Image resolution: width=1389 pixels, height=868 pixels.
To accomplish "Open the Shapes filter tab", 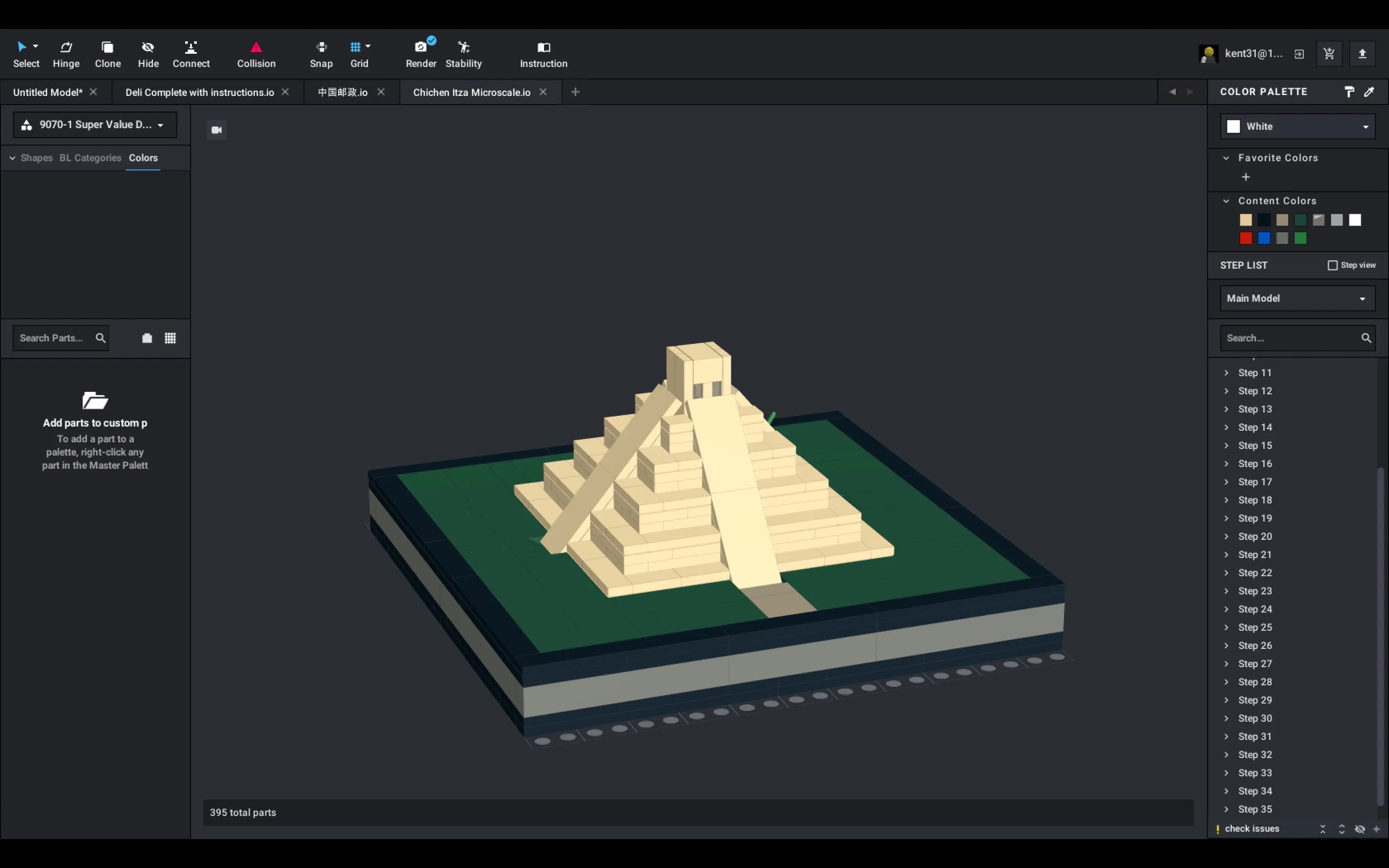I will [x=37, y=158].
